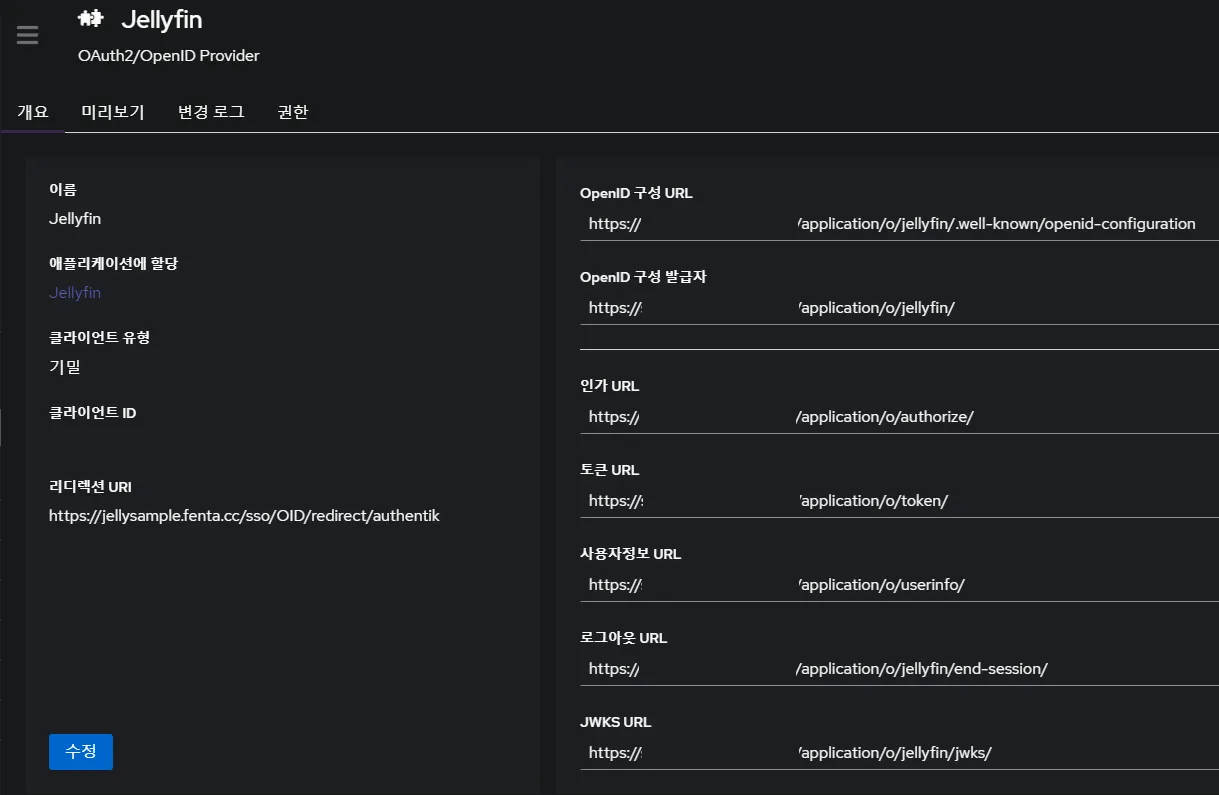Switch to the 미리보기 tab
Image resolution: width=1219 pixels, height=795 pixels.
tap(113, 111)
